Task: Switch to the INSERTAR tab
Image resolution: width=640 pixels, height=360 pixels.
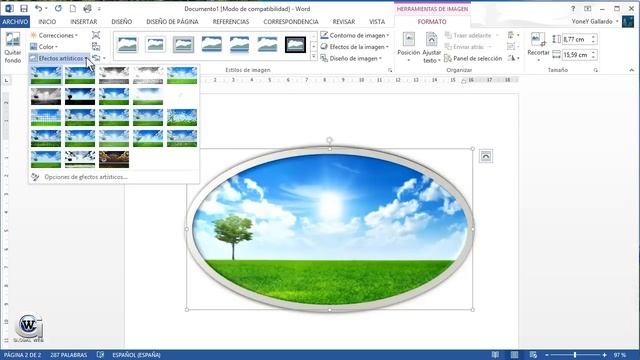Action: pyautogui.click(x=84, y=22)
